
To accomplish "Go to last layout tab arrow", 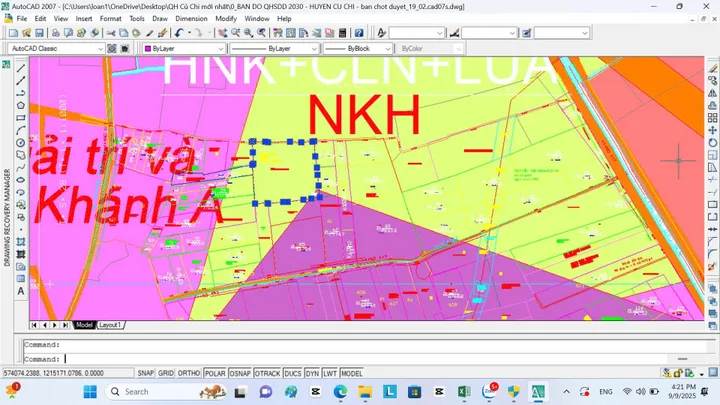I will click(65, 325).
